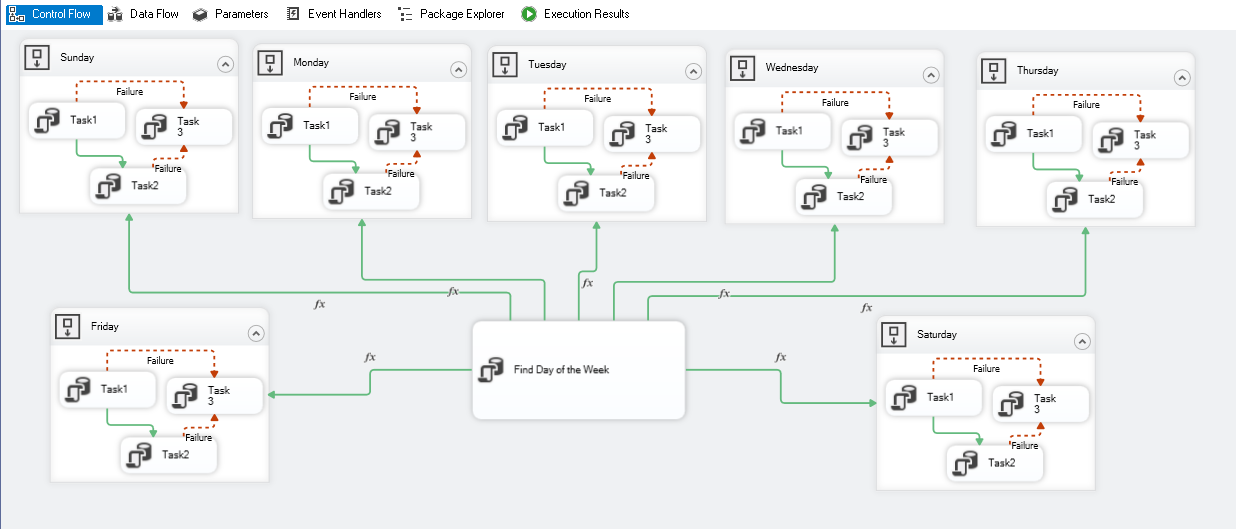Image resolution: width=1236 pixels, height=529 pixels.
Task: Click the green Execution Results play icon
Action: [x=529, y=14]
